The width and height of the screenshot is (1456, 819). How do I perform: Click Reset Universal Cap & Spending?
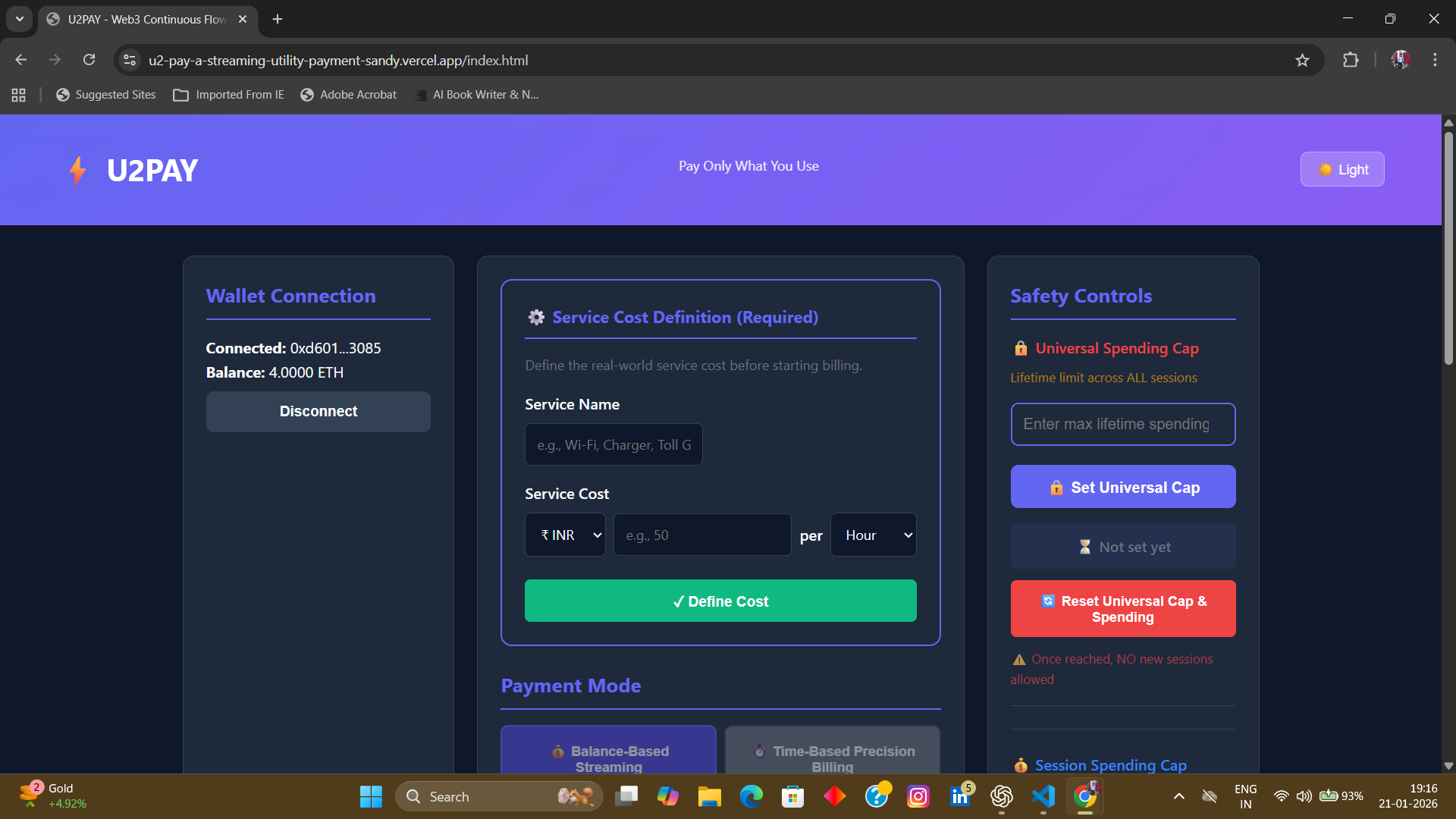tap(1122, 609)
